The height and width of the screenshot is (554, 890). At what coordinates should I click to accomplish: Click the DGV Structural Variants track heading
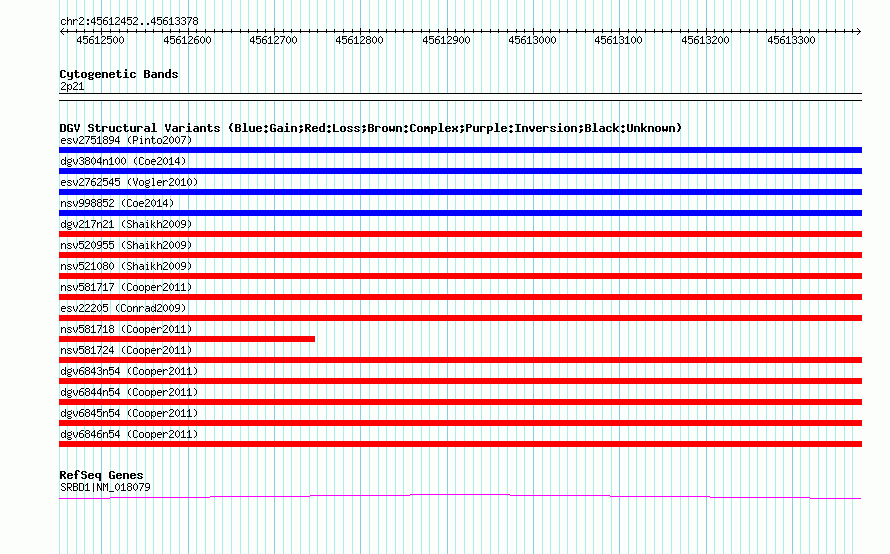pos(370,128)
